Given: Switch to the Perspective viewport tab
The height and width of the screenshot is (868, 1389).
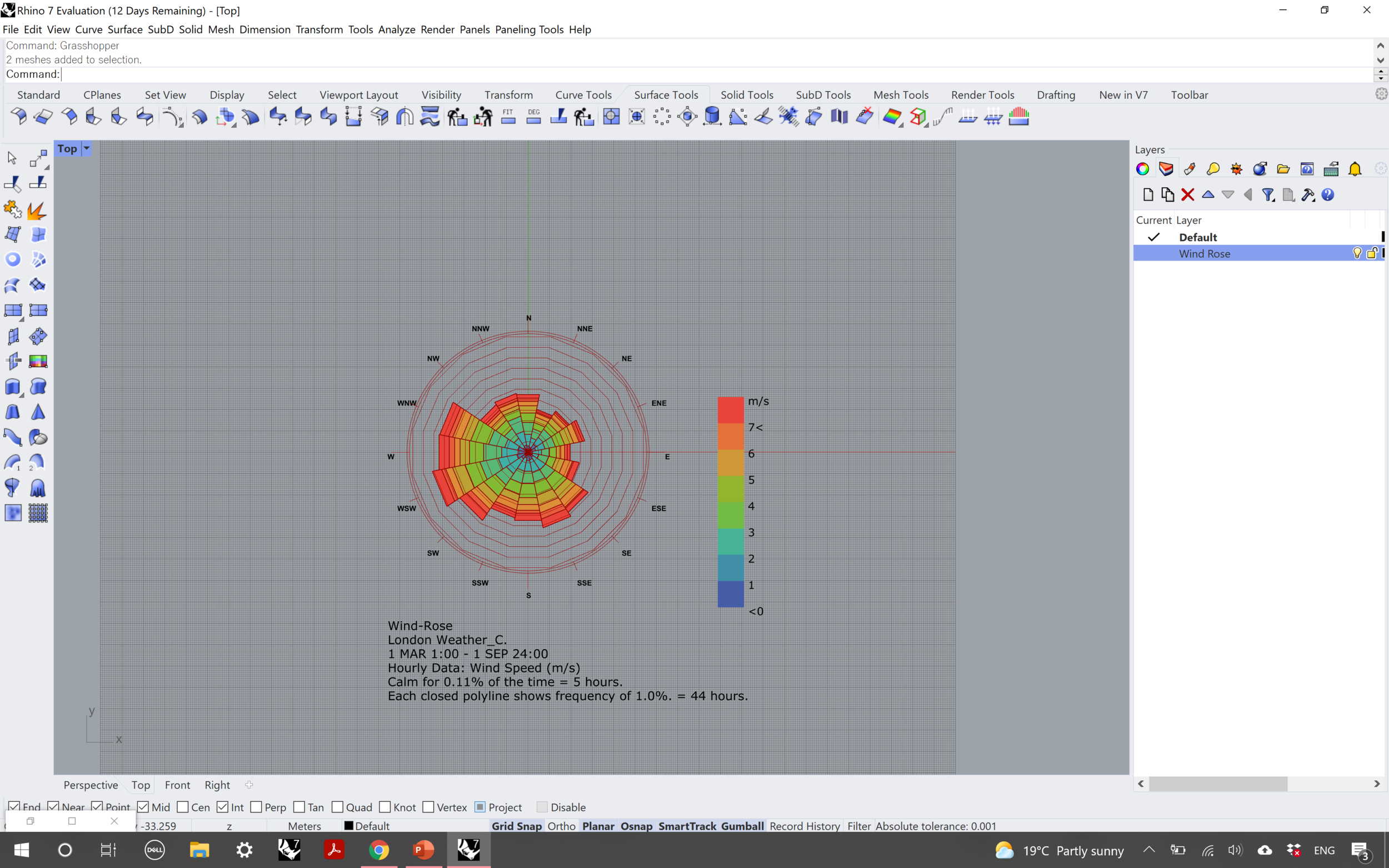Looking at the screenshot, I should click(91, 785).
